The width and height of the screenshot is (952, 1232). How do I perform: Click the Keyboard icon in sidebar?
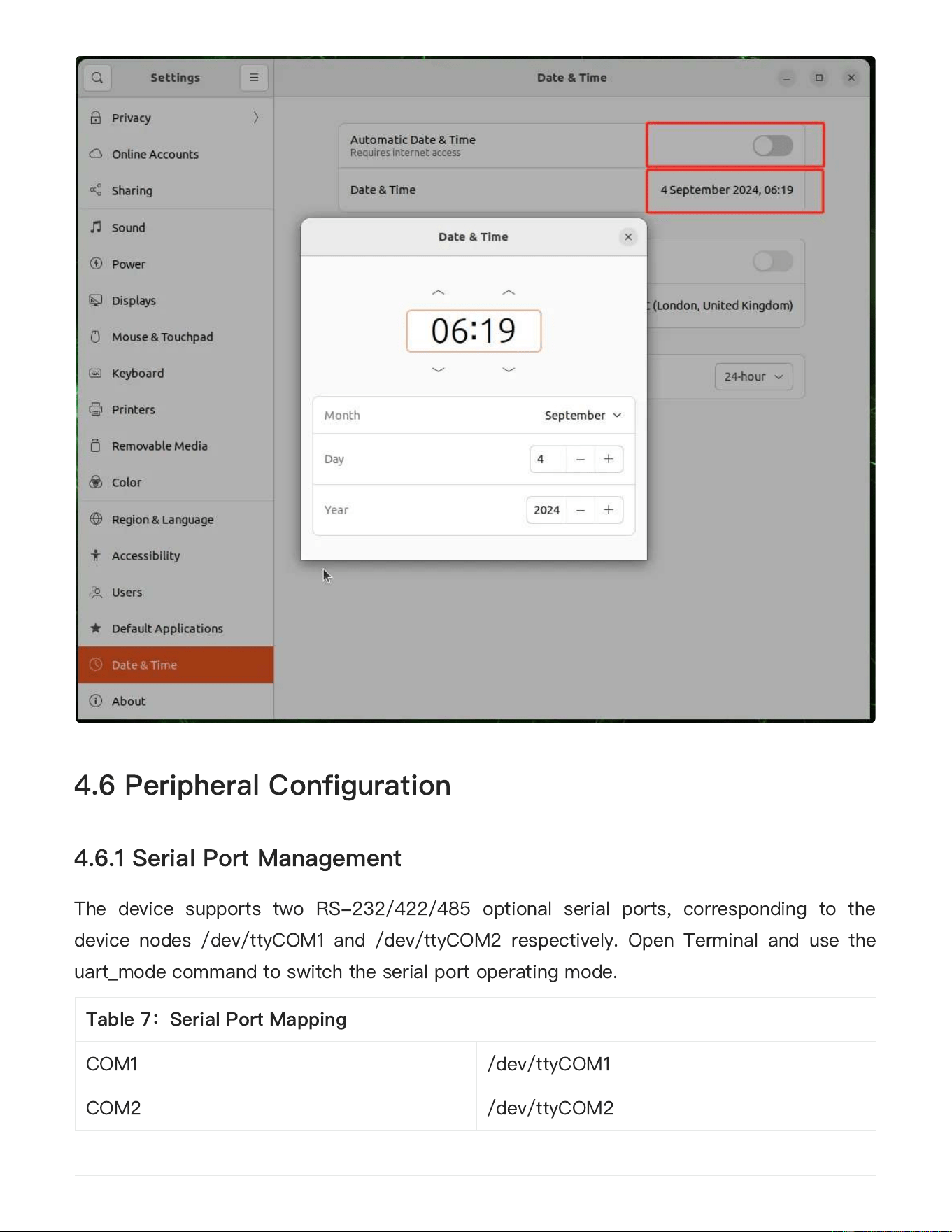coord(96,373)
